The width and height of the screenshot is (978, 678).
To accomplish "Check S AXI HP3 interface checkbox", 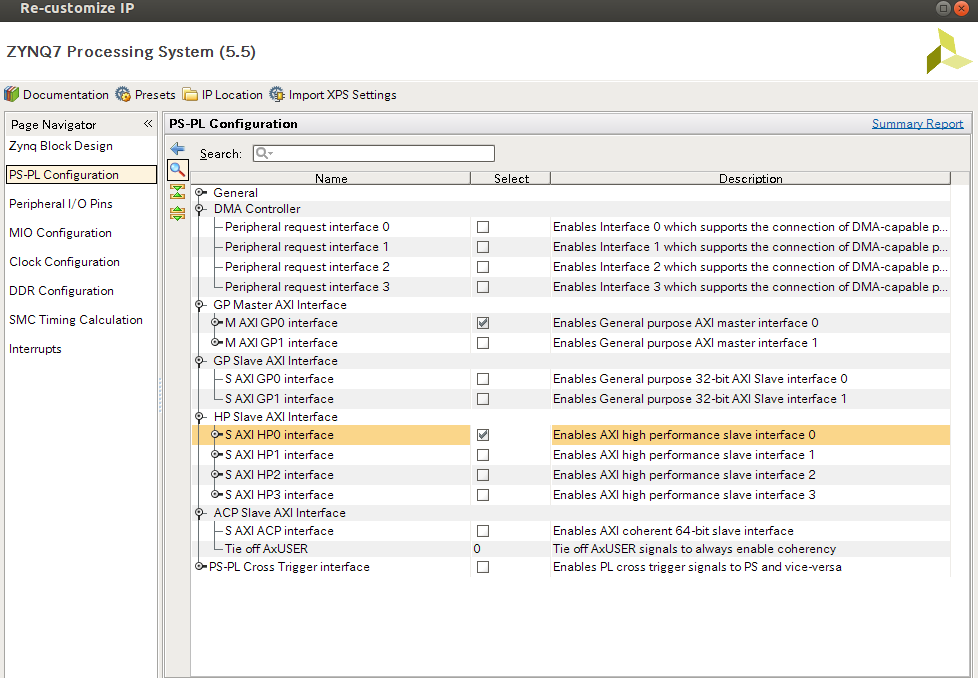I will coord(483,495).
